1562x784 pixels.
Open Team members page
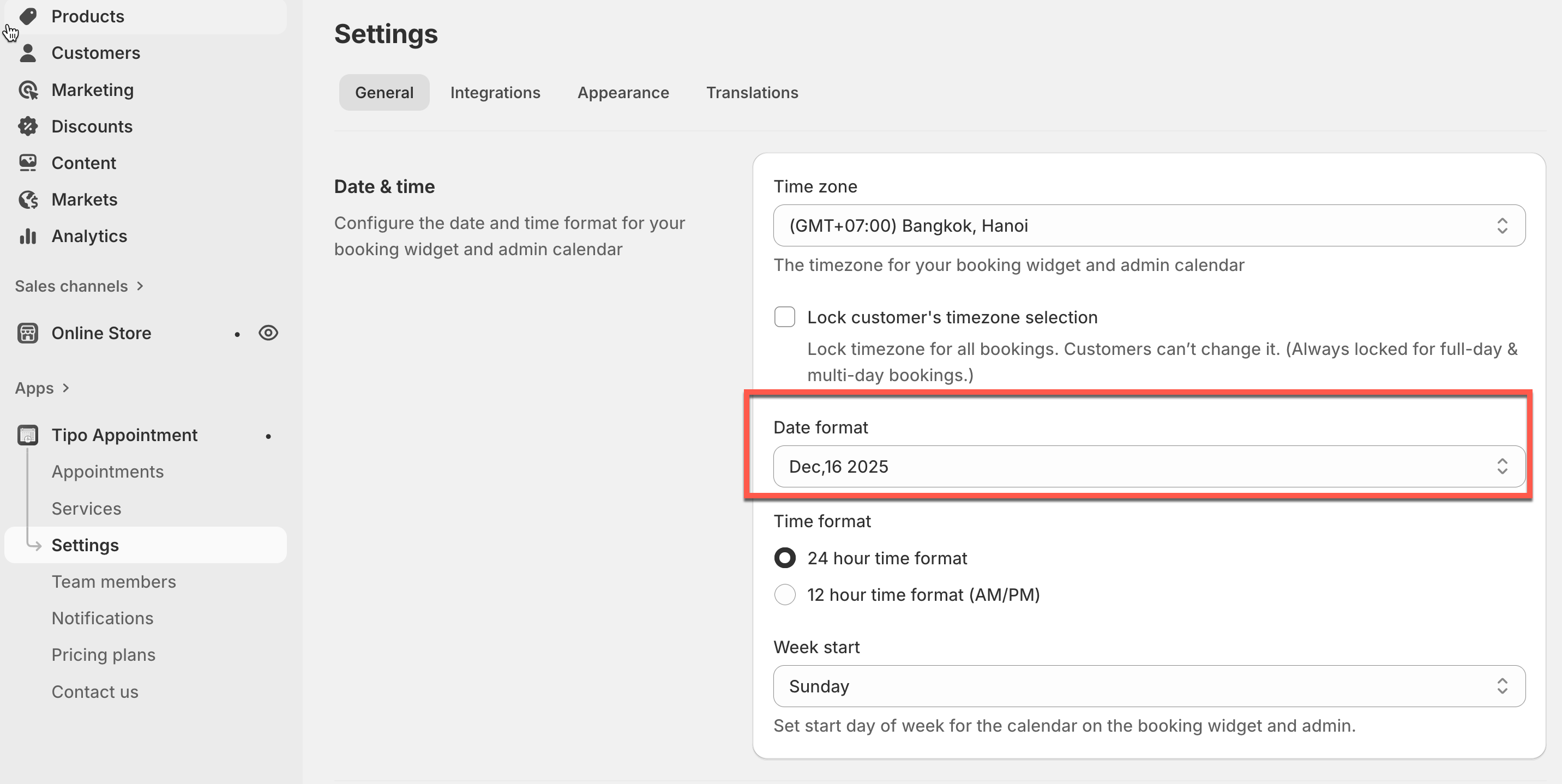[x=113, y=582]
